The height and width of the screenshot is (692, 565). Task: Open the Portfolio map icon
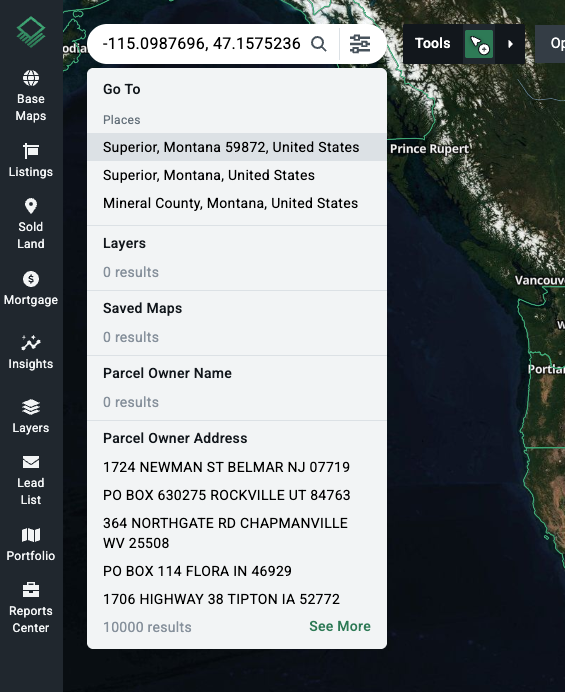(x=31, y=535)
